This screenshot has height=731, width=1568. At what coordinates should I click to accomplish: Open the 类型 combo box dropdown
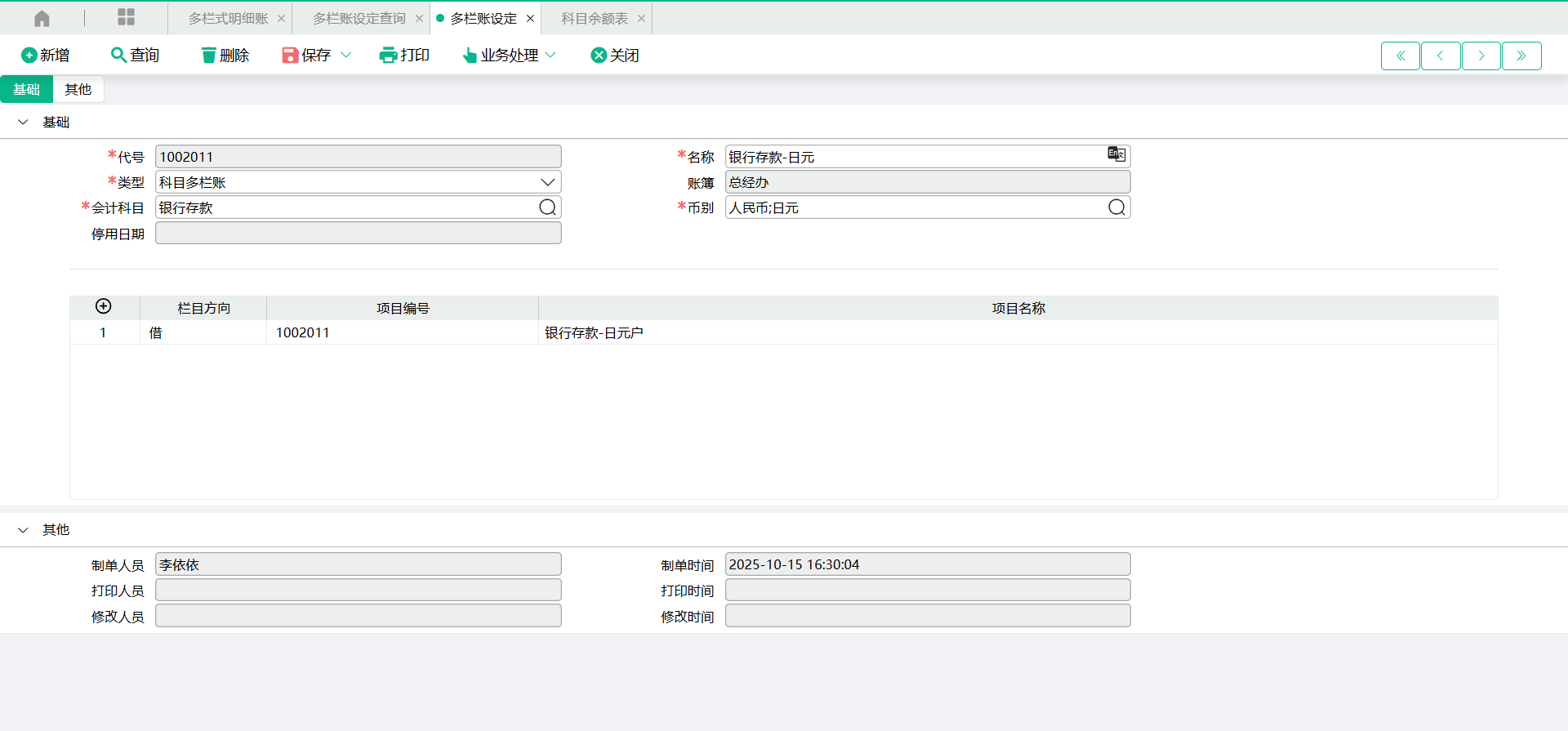point(547,182)
